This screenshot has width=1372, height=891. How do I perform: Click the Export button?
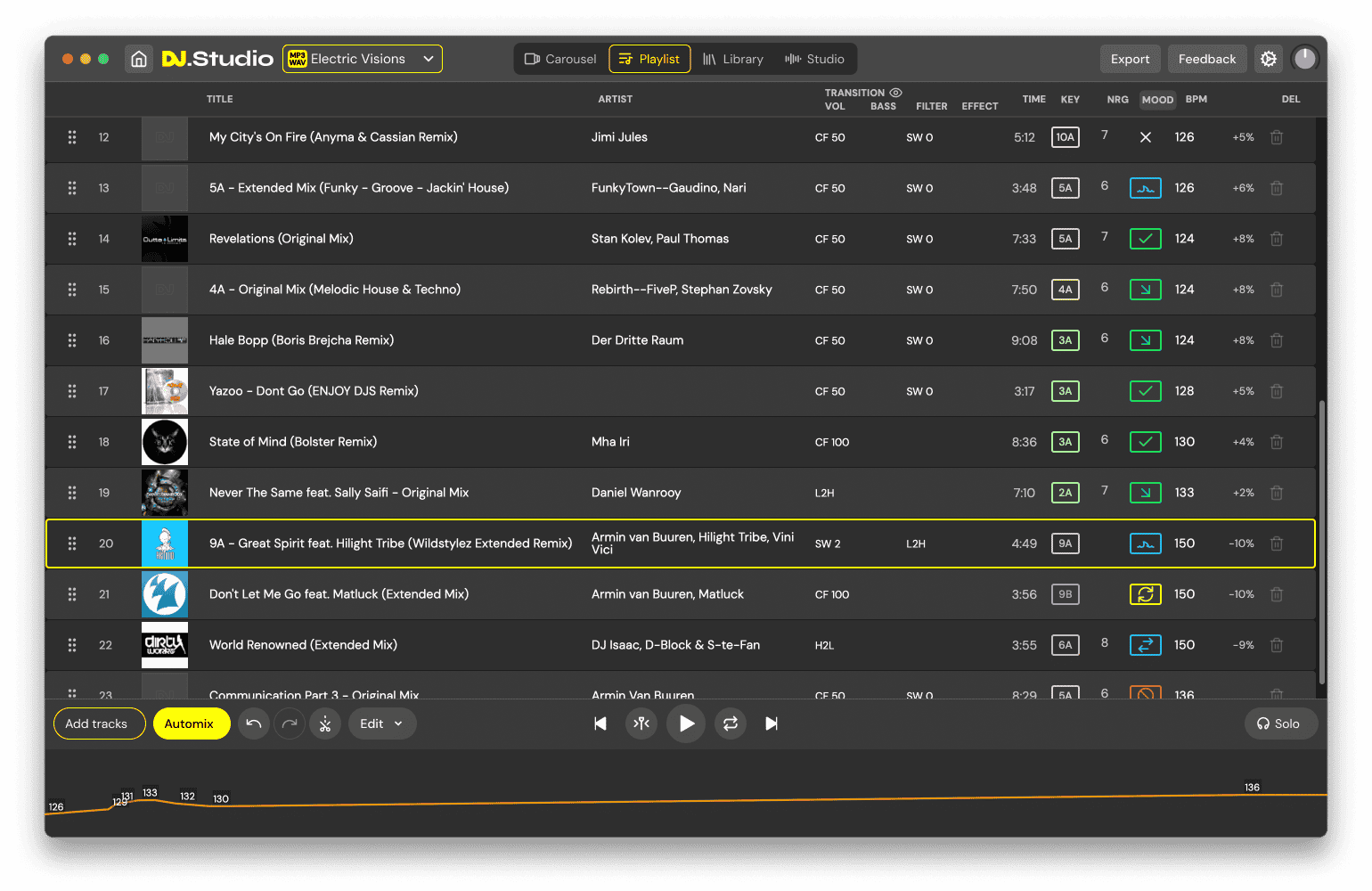click(x=1130, y=59)
